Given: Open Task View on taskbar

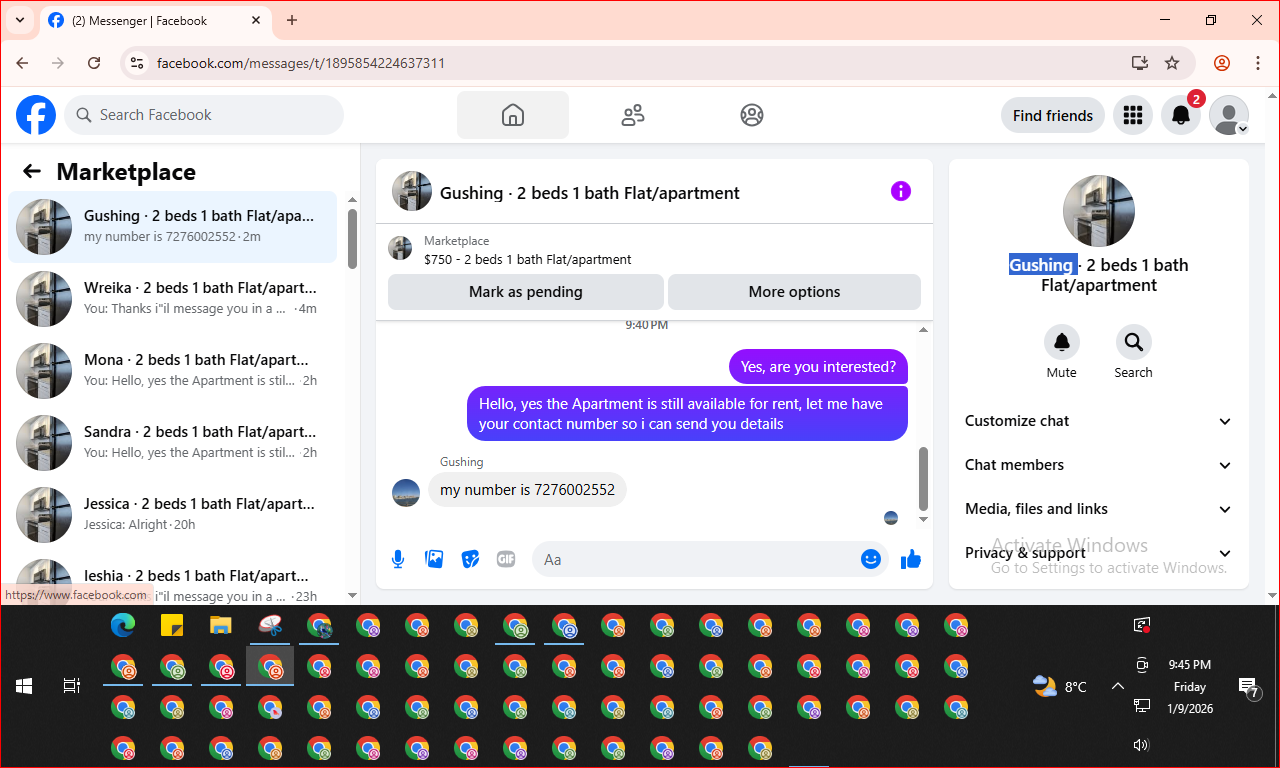Looking at the screenshot, I should click(72, 686).
